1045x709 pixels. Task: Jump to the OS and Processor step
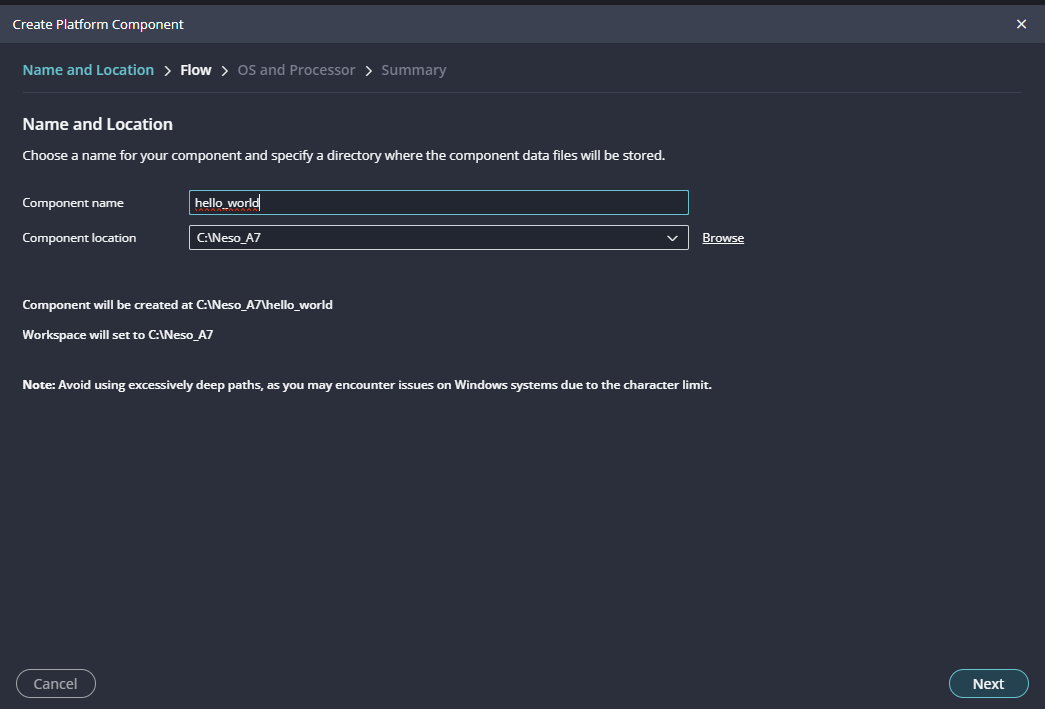296,70
